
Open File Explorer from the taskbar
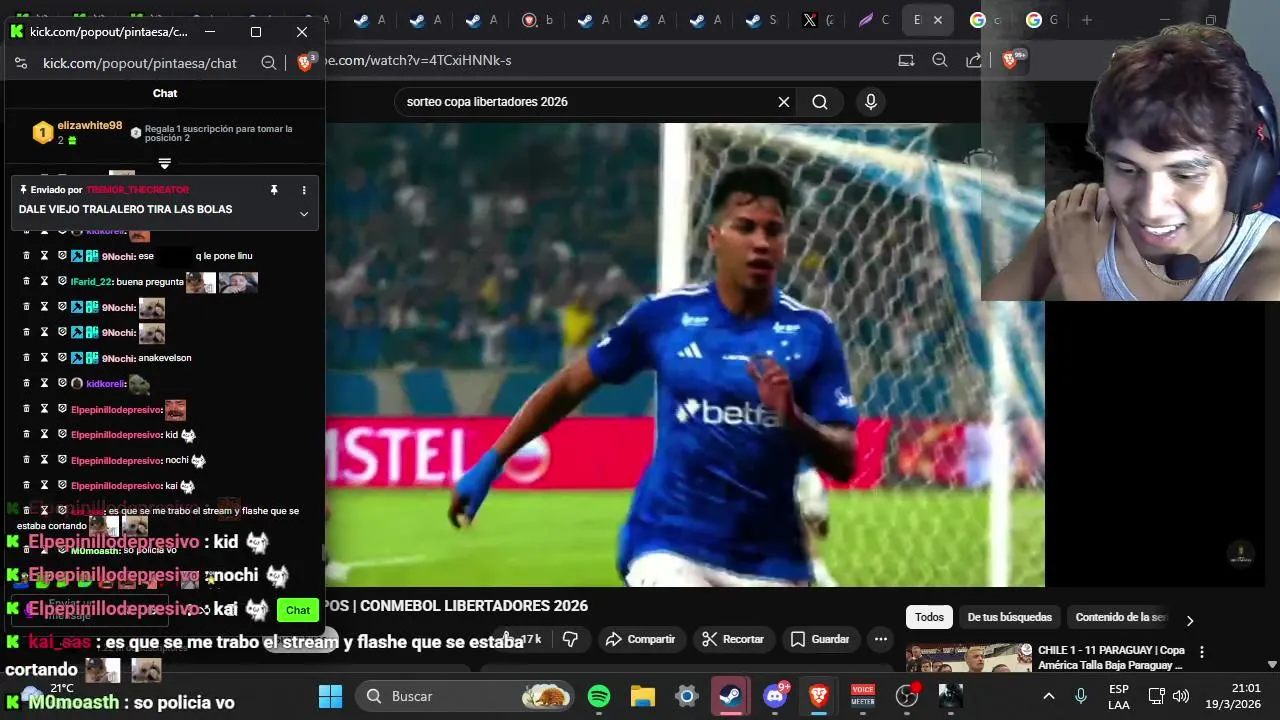tap(642, 696)
